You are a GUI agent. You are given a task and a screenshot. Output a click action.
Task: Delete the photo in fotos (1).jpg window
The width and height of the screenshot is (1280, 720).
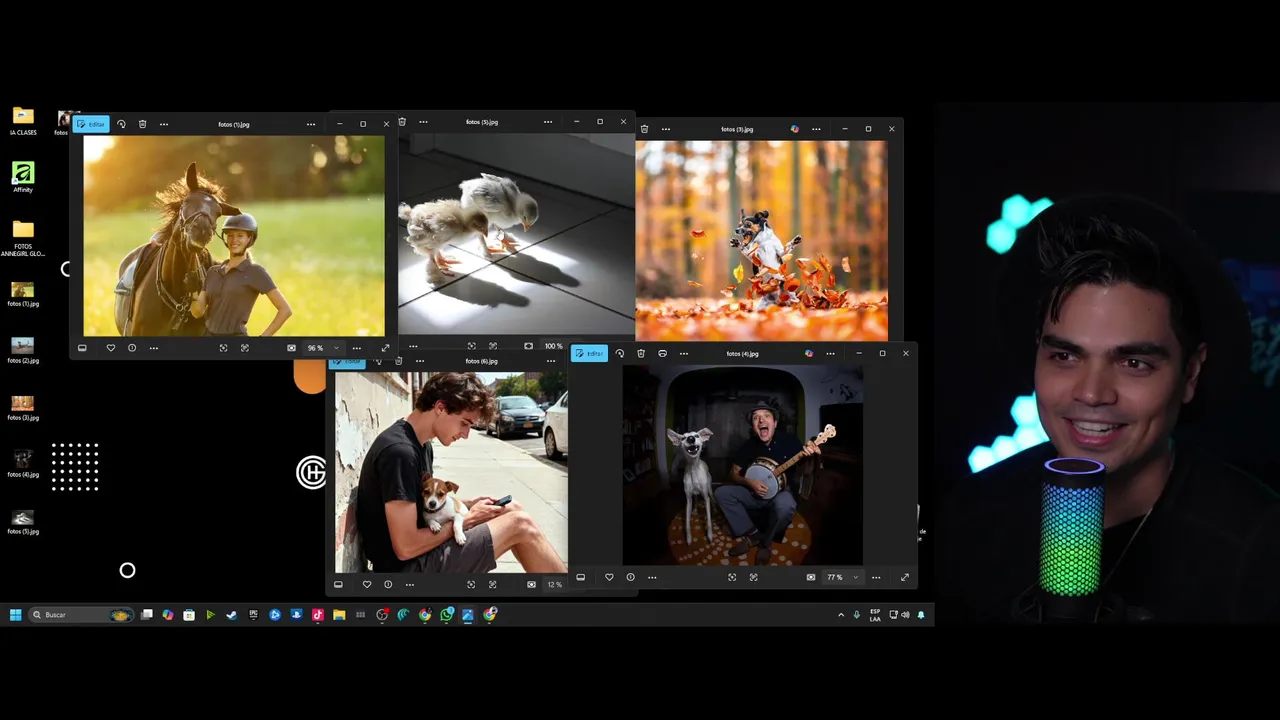point(142,124)
